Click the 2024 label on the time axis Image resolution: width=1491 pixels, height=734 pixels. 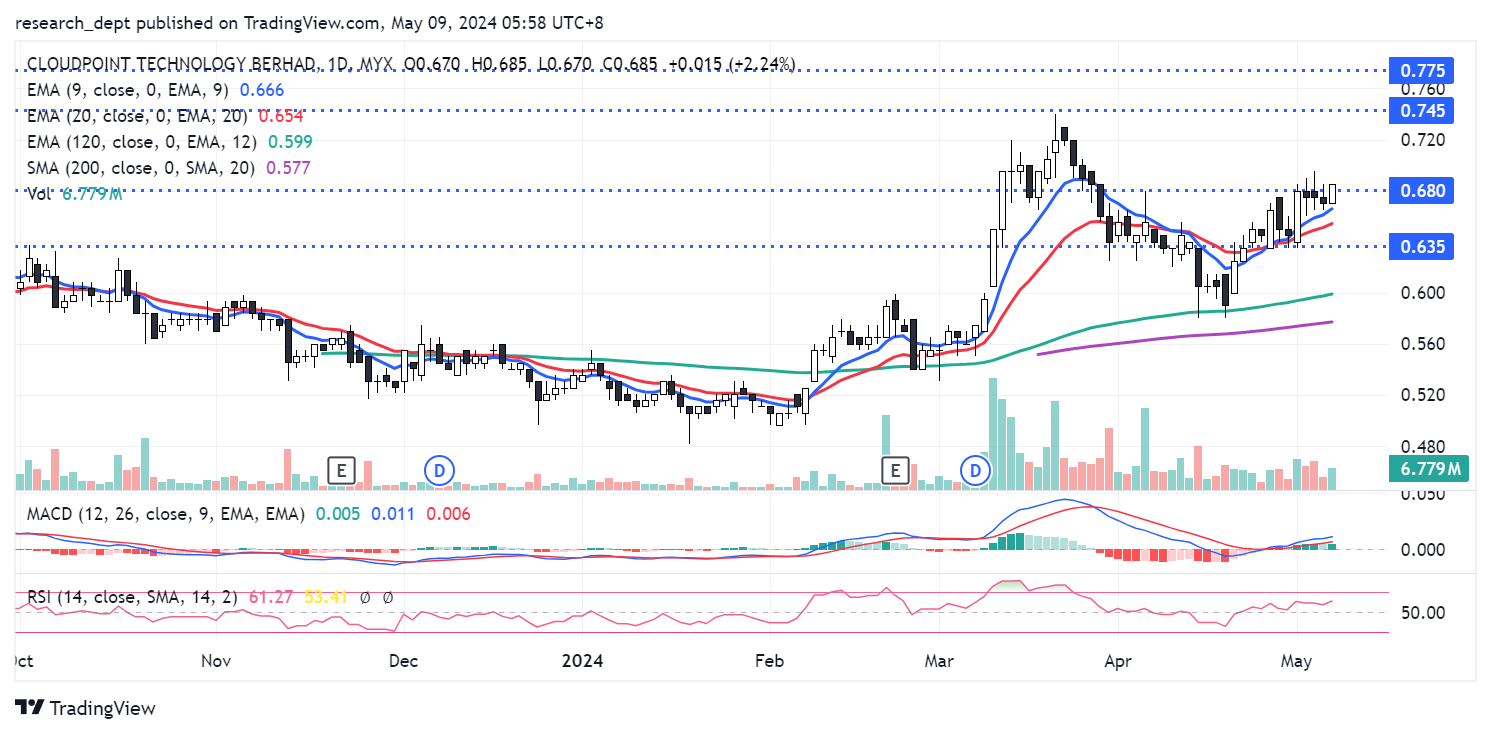[x=582, y=661]
